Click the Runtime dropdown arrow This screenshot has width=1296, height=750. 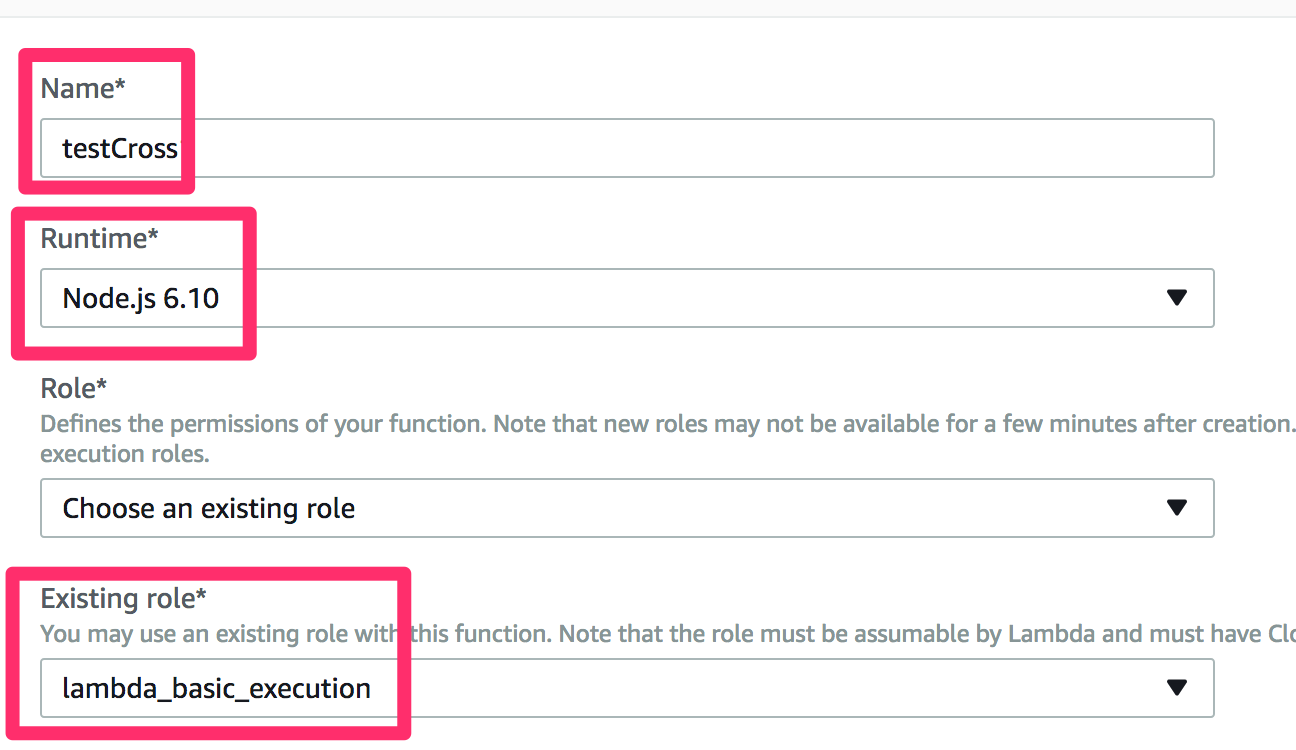[x=1177, y=298]
